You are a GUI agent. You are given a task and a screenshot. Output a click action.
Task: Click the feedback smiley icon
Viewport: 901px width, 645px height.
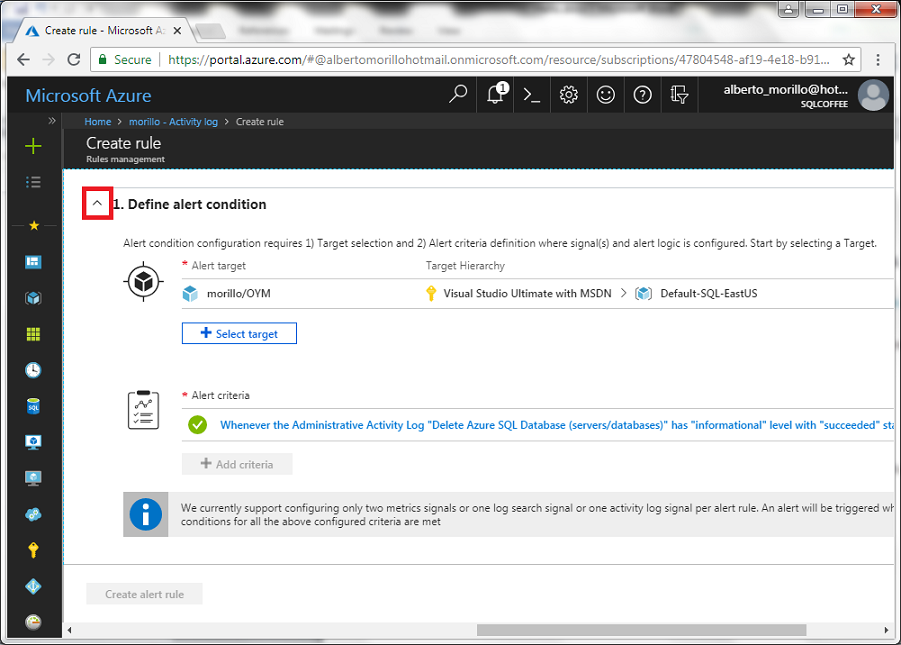pyautogui.click(x=605, y=95)
